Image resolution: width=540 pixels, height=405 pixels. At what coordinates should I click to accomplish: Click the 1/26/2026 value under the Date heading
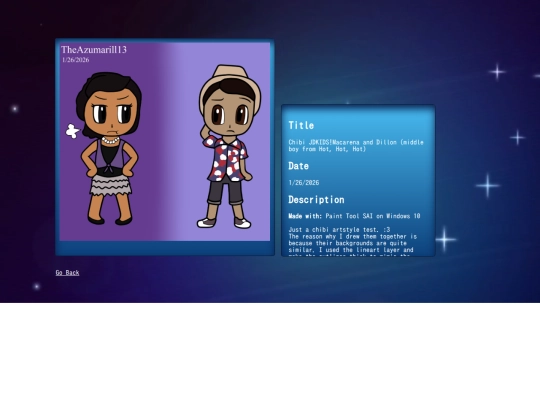coord(304,183)
